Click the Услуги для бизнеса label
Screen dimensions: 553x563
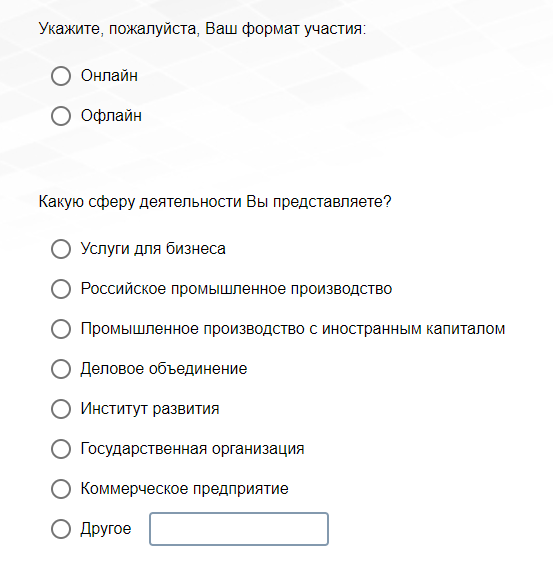153,249
